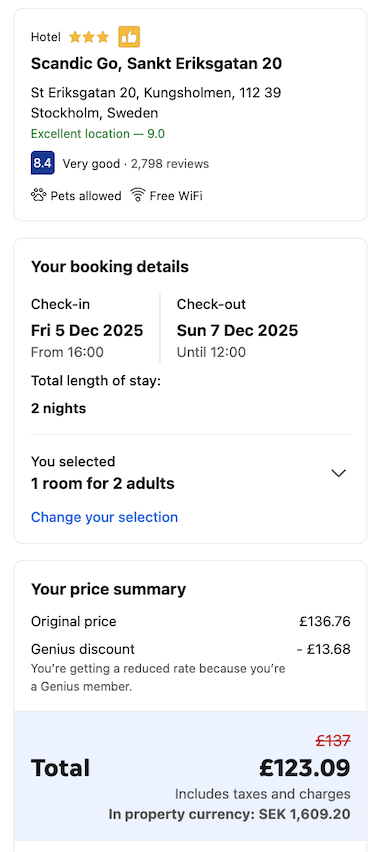The width and height of the screenshot is (383, 852).
Task: Click the Original price £136.76 amount
Action: point(325,621)
